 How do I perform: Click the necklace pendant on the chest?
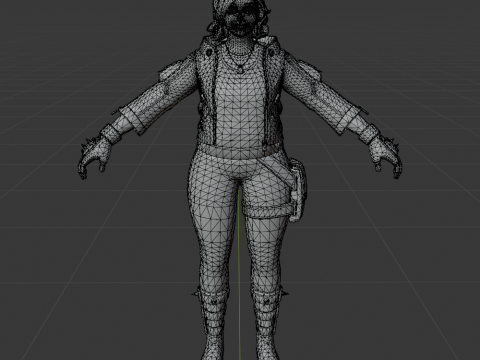(x=240, y=70)
